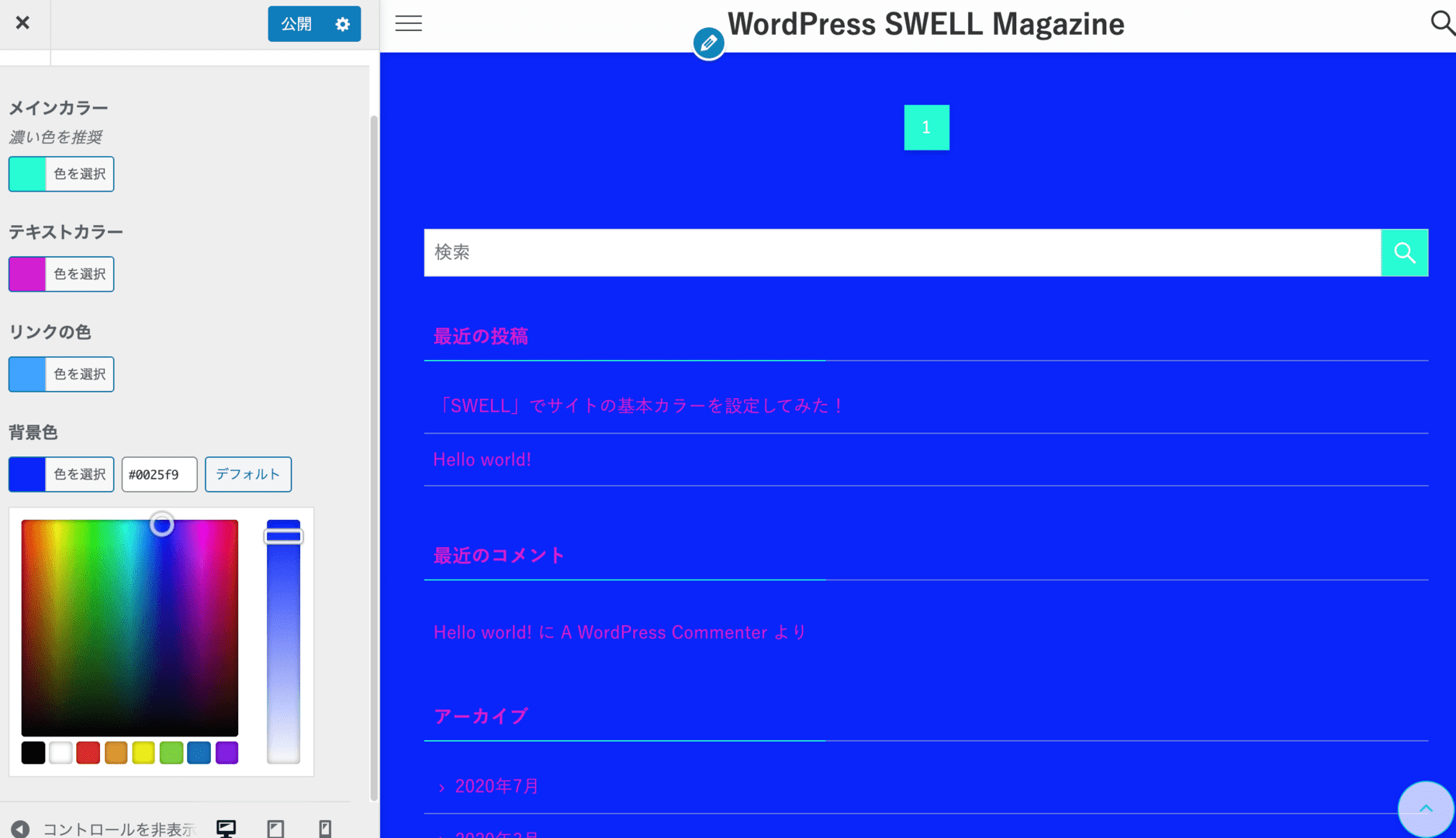Click 色を選択 under 背景色
Image resolution: width=1456 pixels, height=838 pixels.
click(x=79, y=474)
